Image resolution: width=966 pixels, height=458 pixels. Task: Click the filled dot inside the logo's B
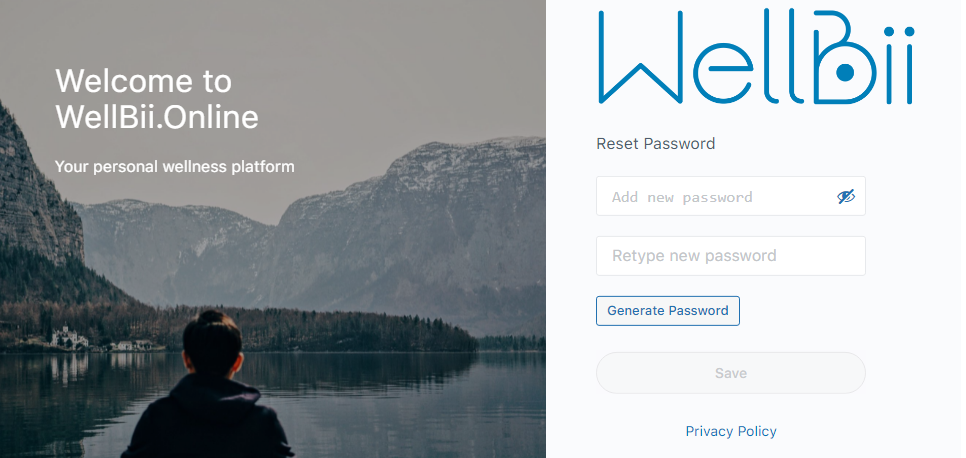click(x=846, y=73)
